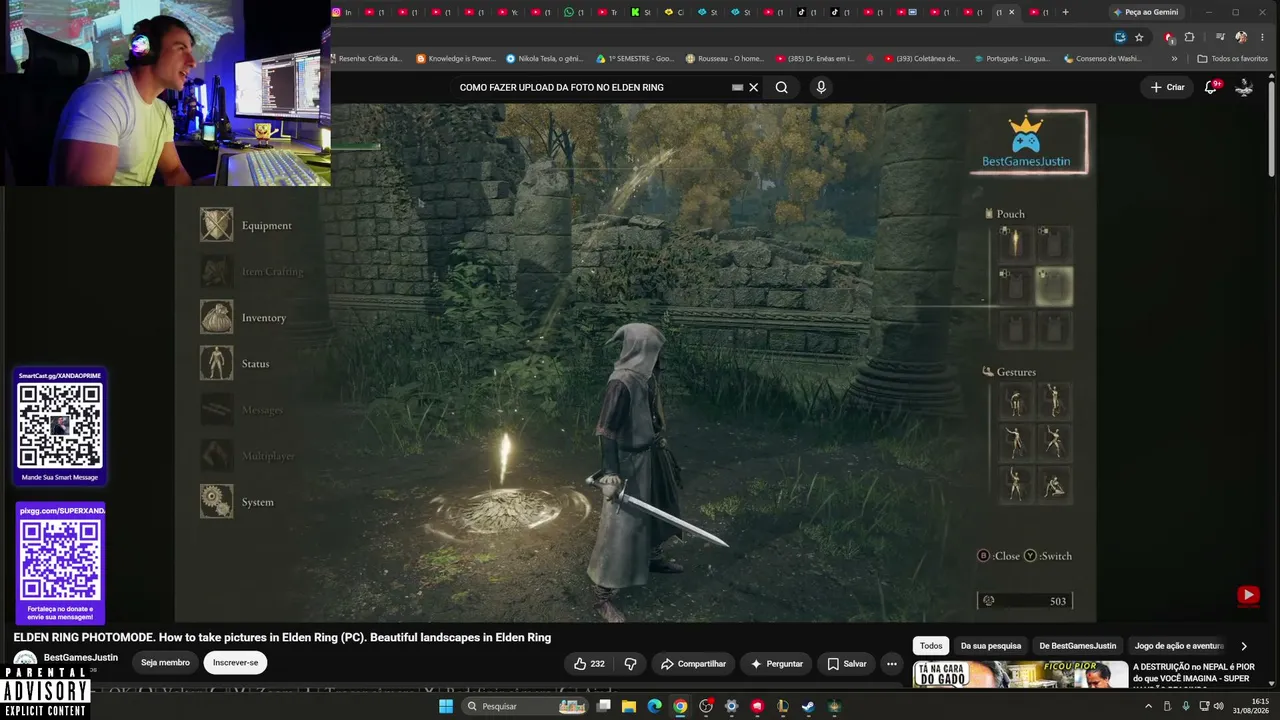Click the video title 'ELDEN RING PHOTOMODE'
The width and height of the screenshot is (1280, 720).
pos(282,637)
